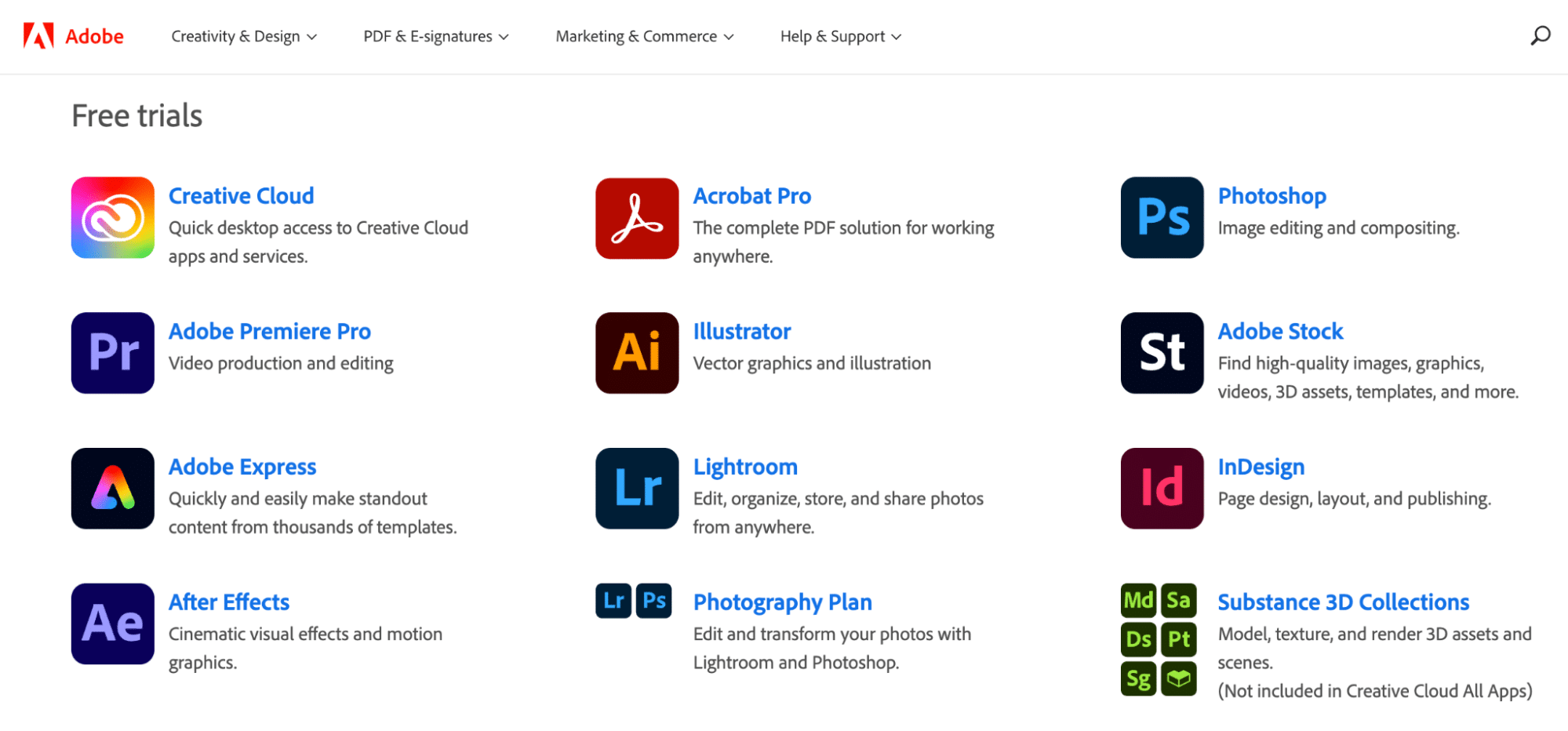The width and height of the screenshot is (1568, 731).
Task: Click the Creative Cloud rainbow app icon
Action: click(x=112, y=217)
